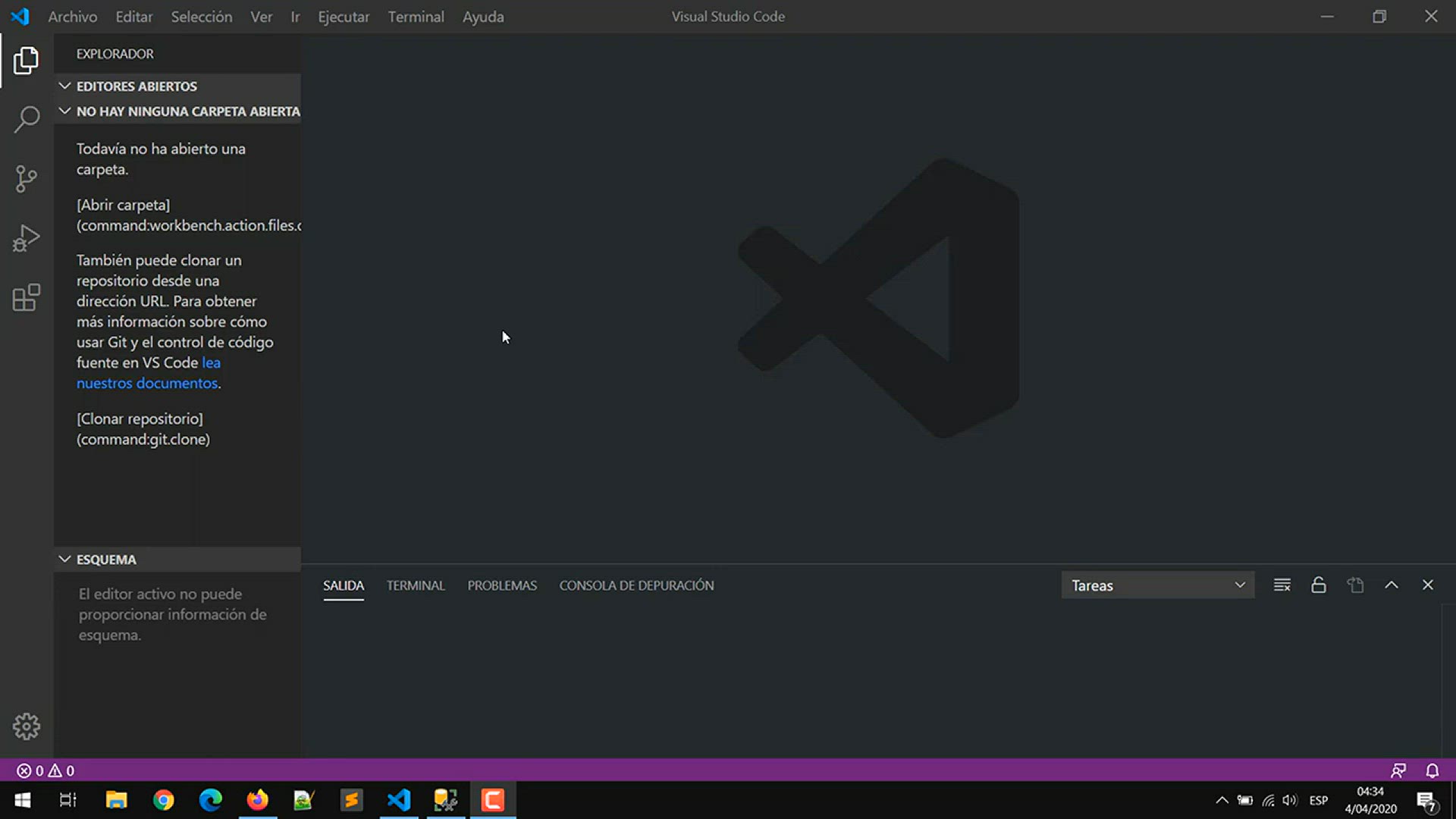Click the [Abrir carpeta] command text
The width and height of the screenshot is (1456, 819).
pyautogui.click(x=124, y=205)
